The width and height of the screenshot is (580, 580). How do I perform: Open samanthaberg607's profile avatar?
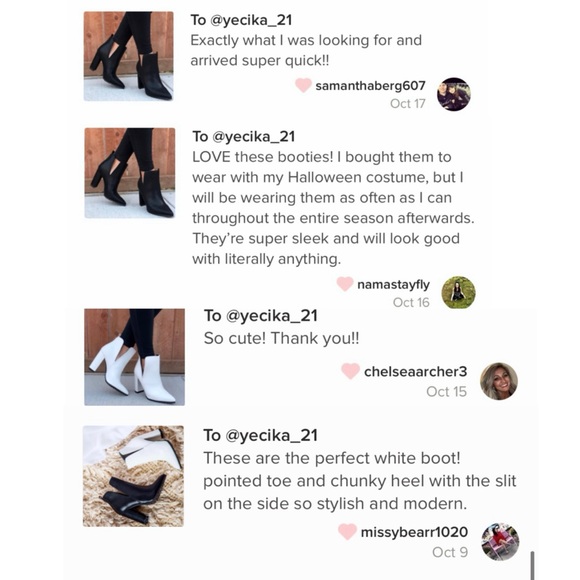point(453,94)
